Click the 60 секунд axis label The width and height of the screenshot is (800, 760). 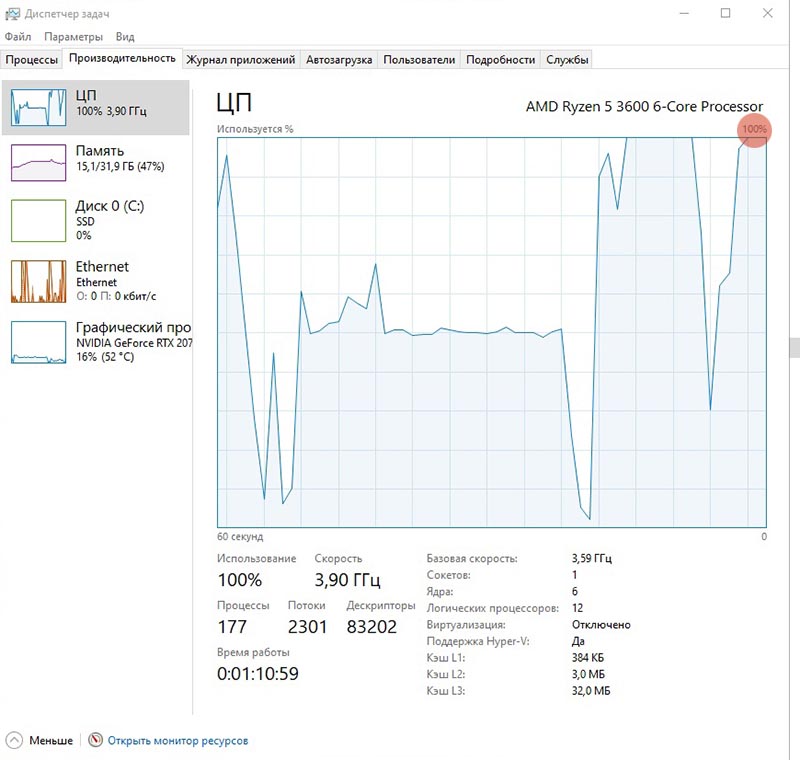coord(240,537)
